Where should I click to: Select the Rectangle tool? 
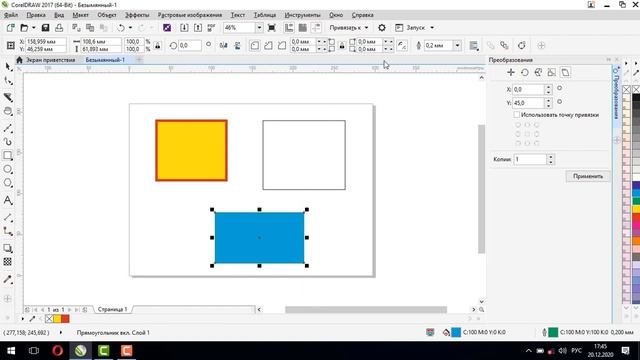[x=8, y=156]
